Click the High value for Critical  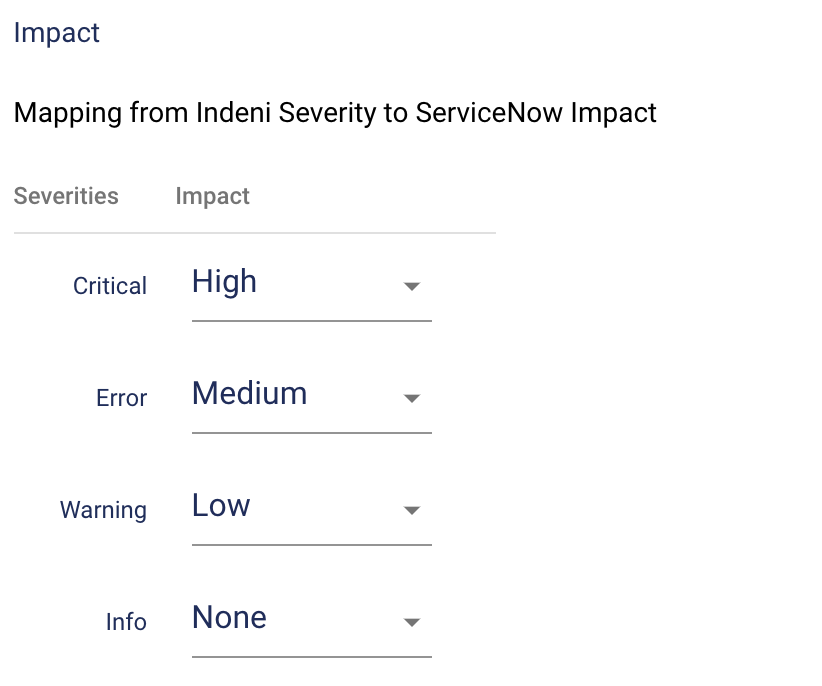(225, 282)
